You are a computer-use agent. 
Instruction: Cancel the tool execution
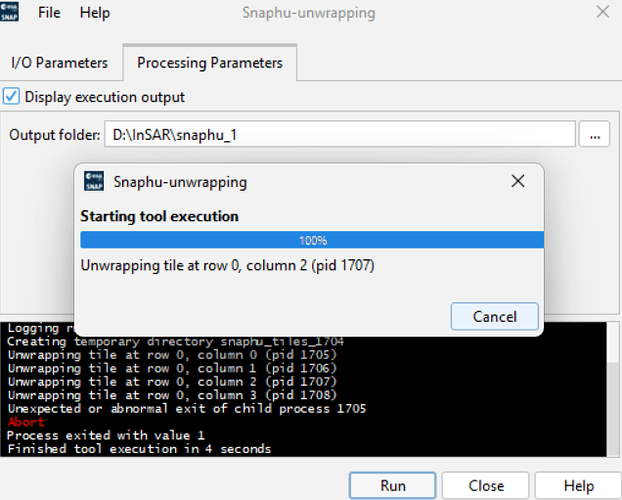point(495,316)
